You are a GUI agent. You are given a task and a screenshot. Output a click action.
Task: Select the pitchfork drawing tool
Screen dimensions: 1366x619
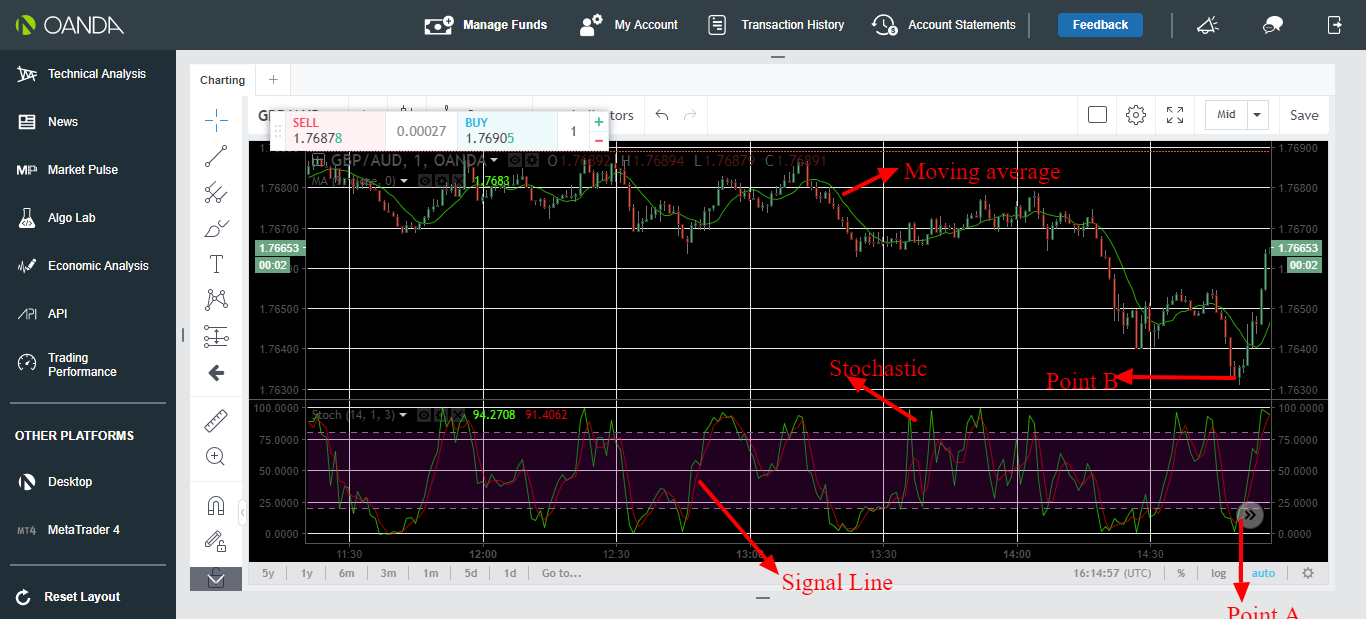click(x=216, y=192)
